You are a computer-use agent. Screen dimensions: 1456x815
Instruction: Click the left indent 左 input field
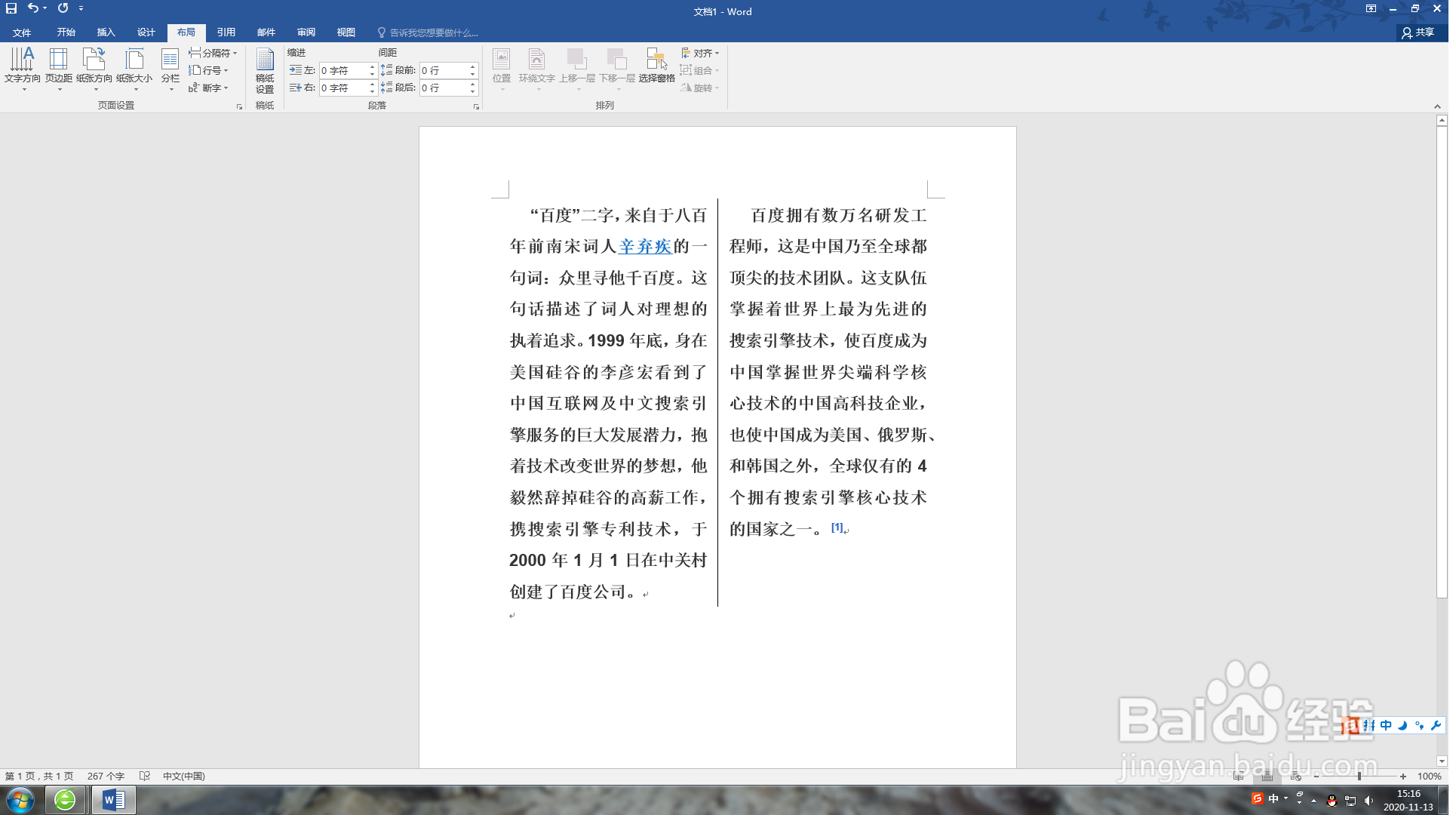coord(343,70)
